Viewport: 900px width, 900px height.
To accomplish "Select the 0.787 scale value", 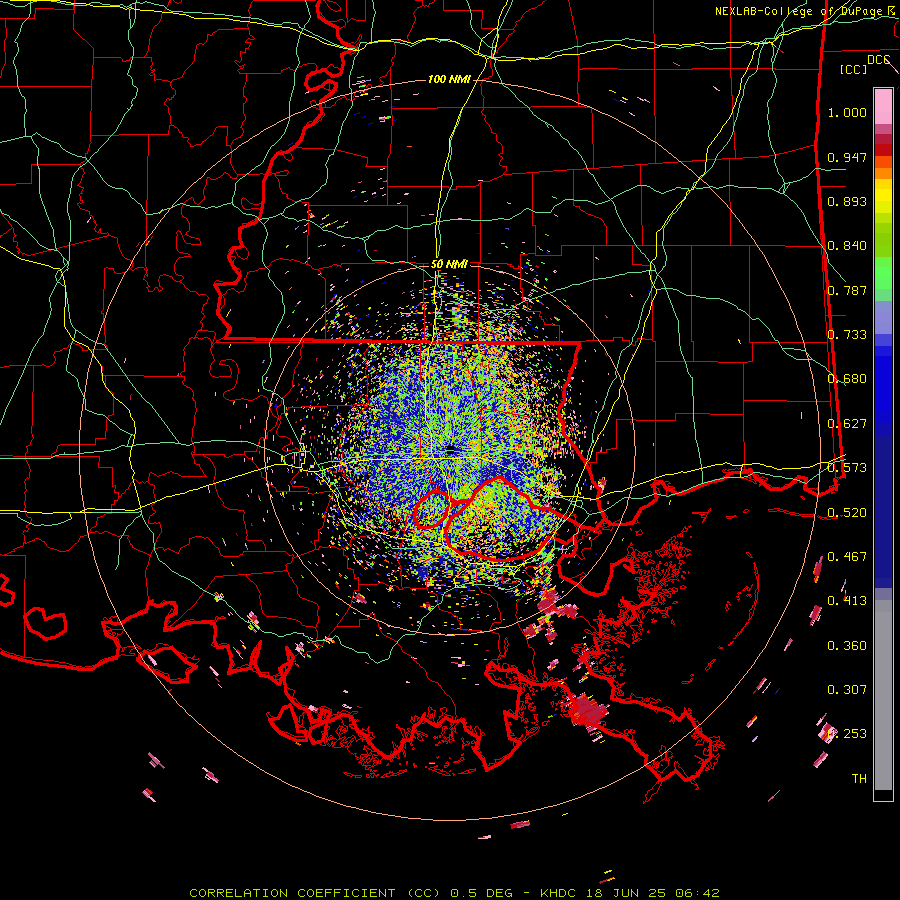I will click(x=847, y=290).
